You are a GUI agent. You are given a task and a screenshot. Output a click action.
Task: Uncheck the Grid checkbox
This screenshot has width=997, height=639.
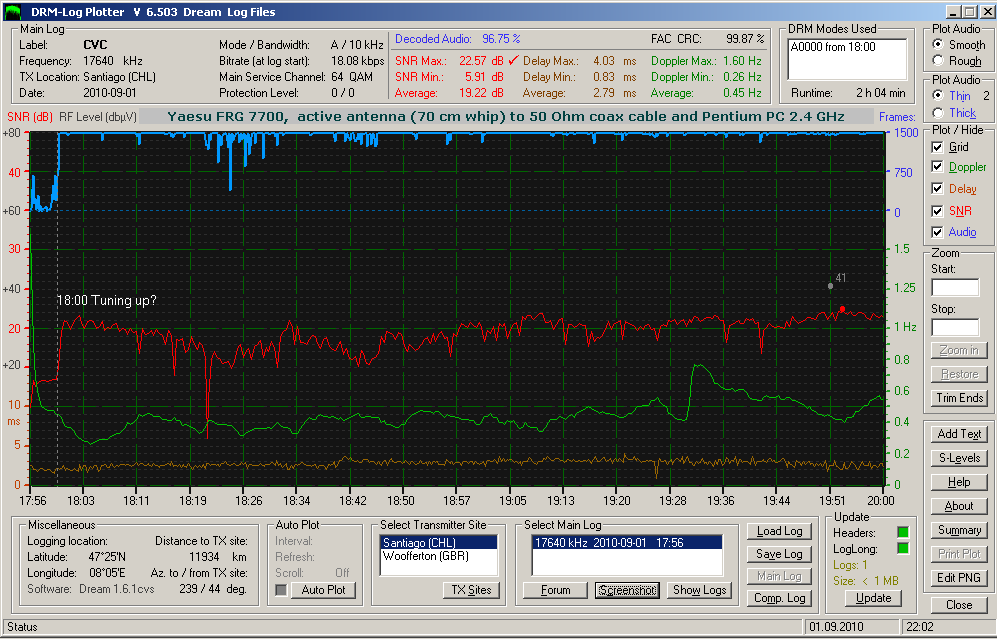pyautogui.click(x=937, y=147)
